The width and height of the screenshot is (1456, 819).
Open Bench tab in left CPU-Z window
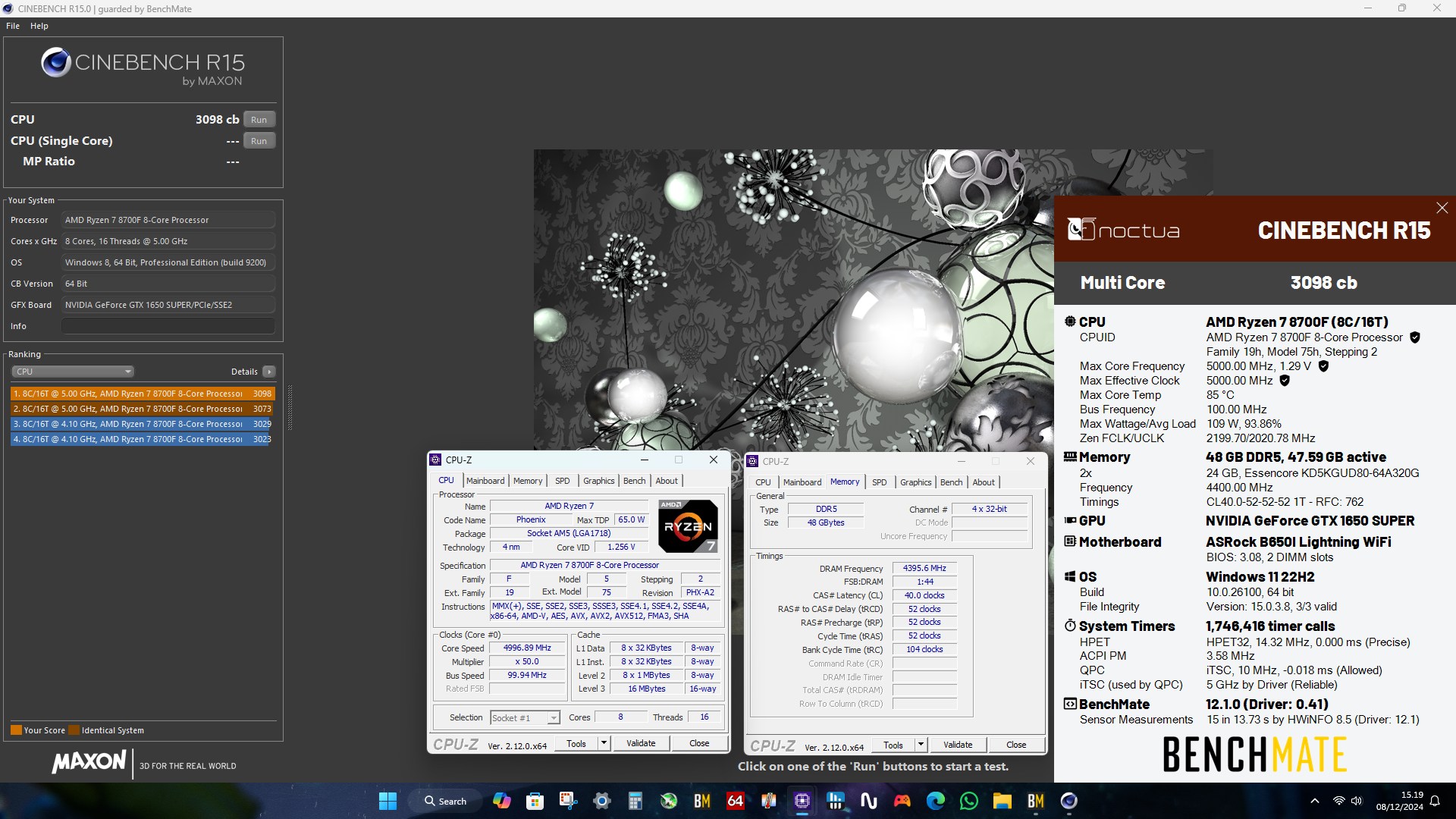635,481
